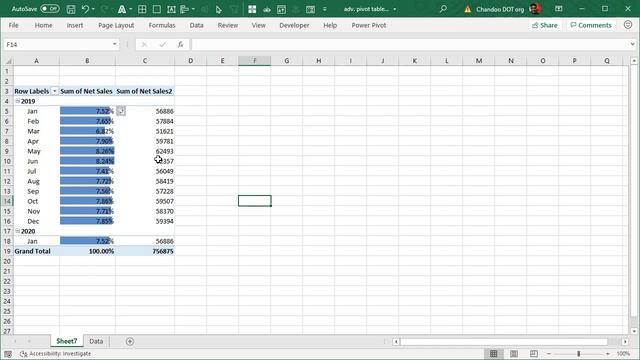Viewport: 640px width, 360px height.
Task: Switch to the Developer tab
Action: coord(294,25)
